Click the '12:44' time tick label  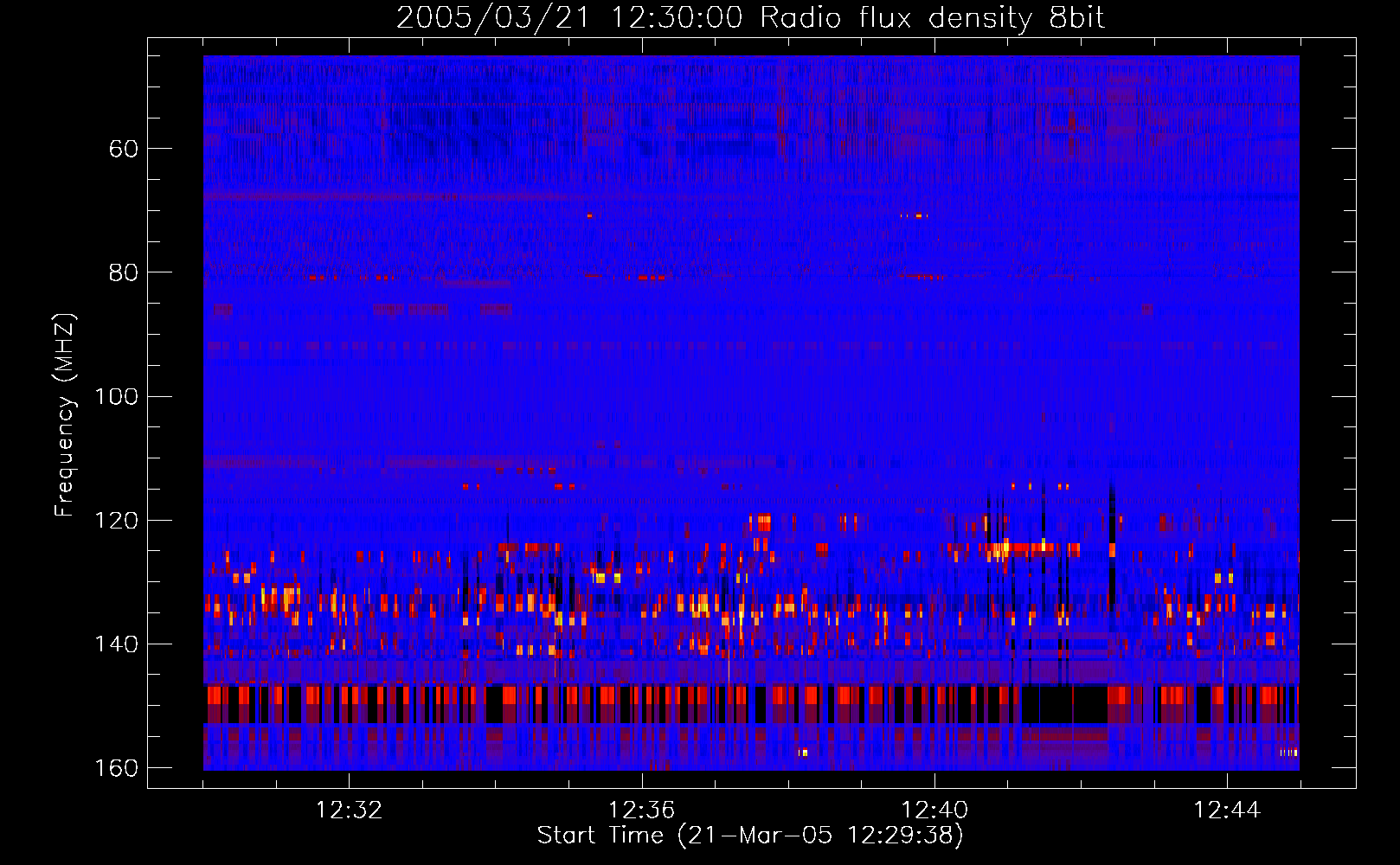(1227, 811)
